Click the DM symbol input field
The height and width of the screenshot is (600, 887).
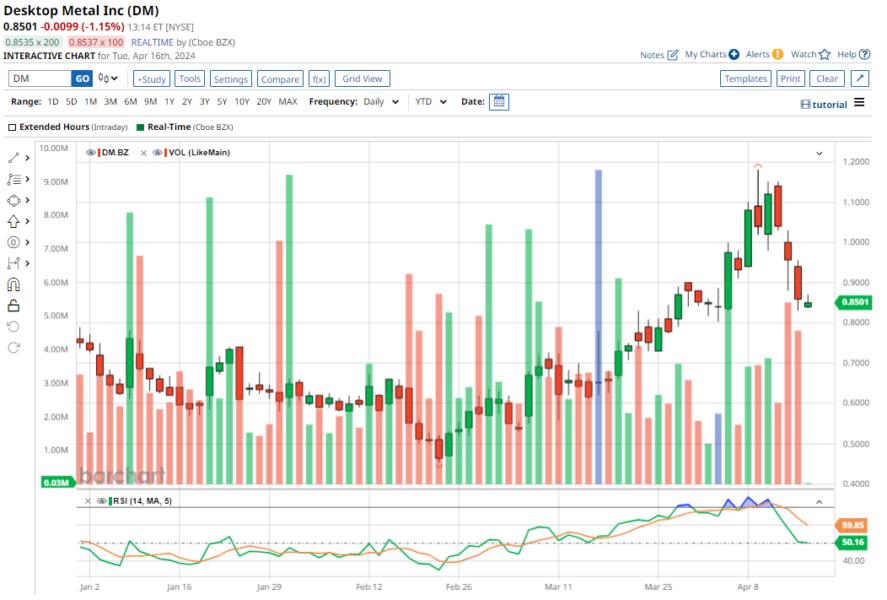tap(40, 79)
